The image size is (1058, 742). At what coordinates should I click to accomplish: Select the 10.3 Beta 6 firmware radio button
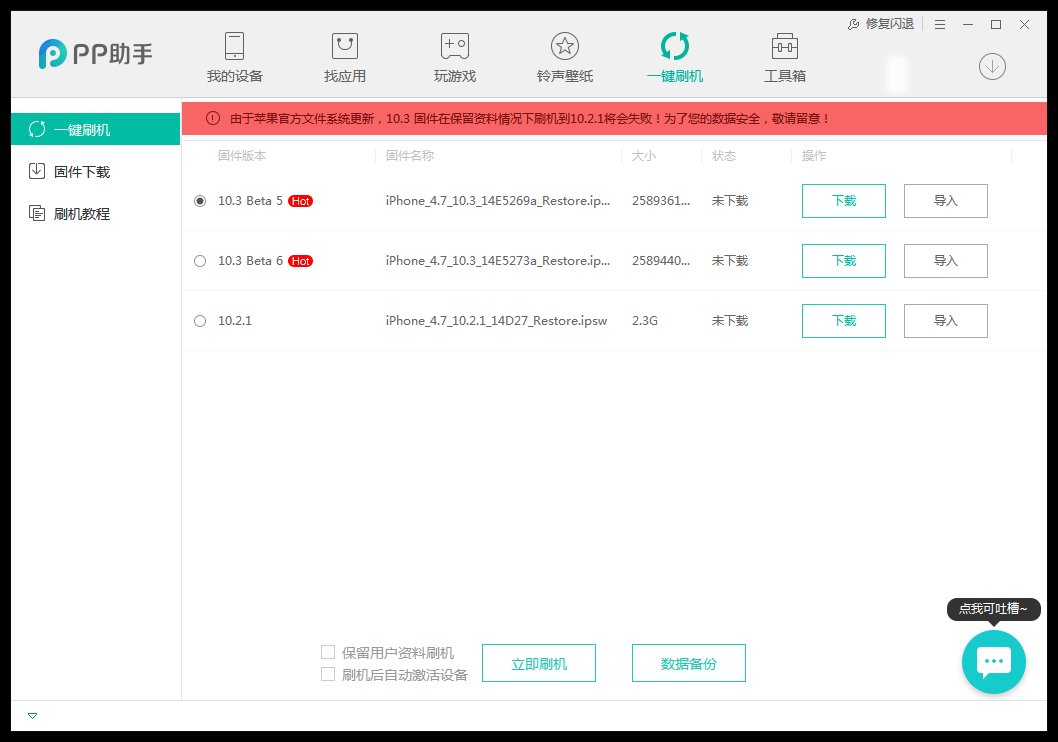click(x=199, y=261)
